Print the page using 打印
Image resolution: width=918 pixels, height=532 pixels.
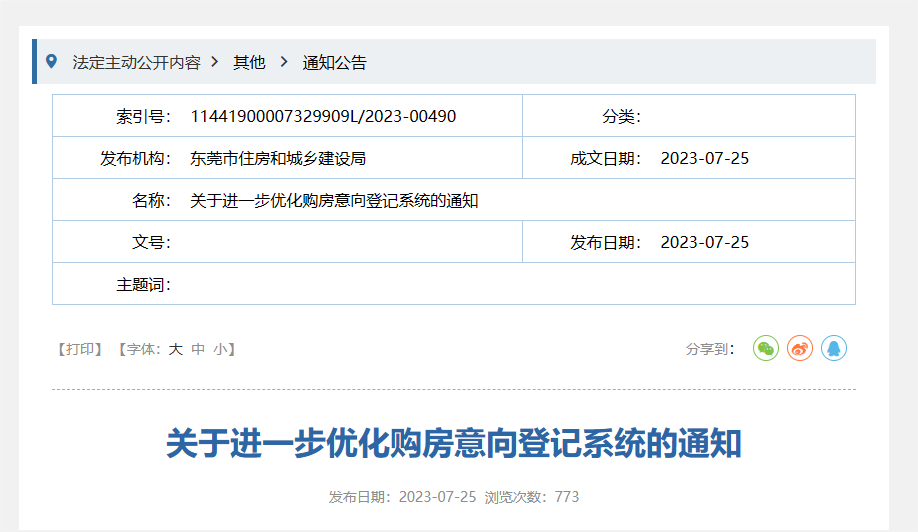[x=80, y=349]
